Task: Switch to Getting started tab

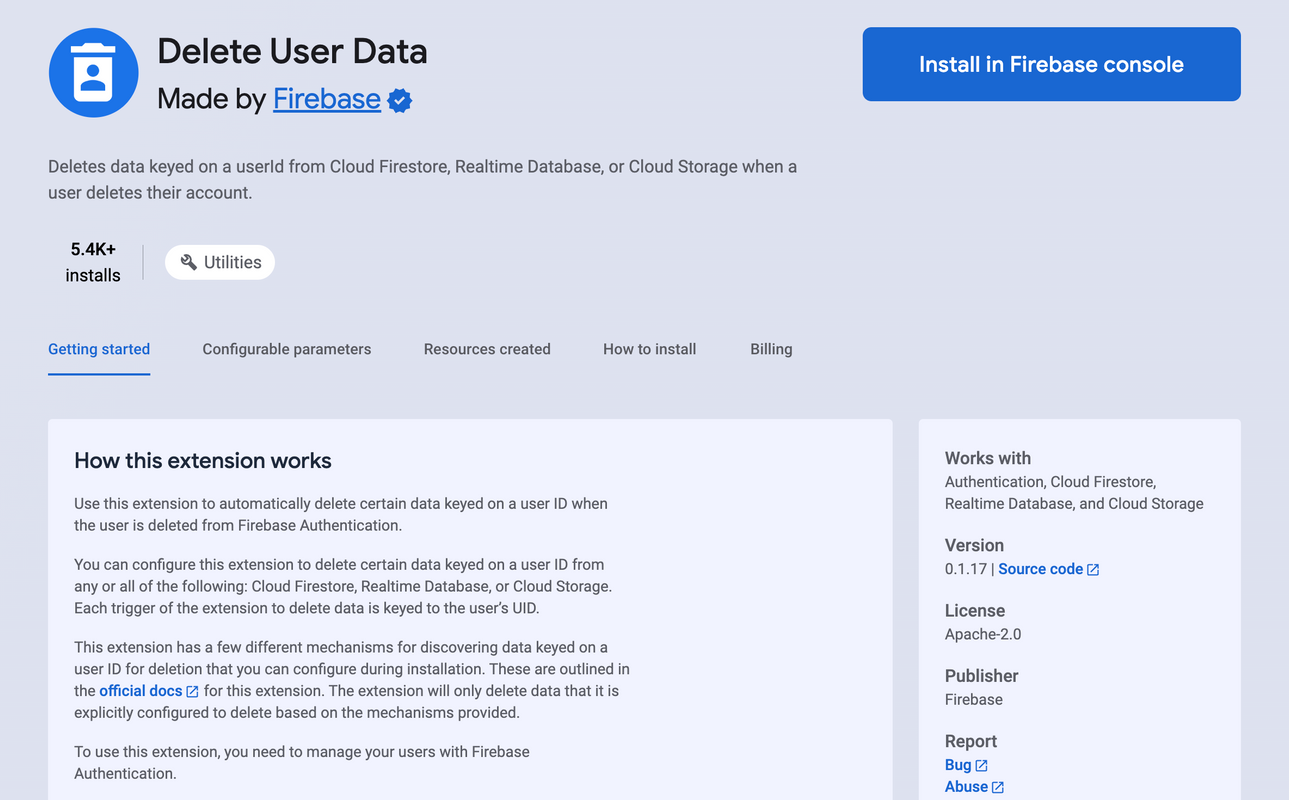Action: (x=99, y=349)
